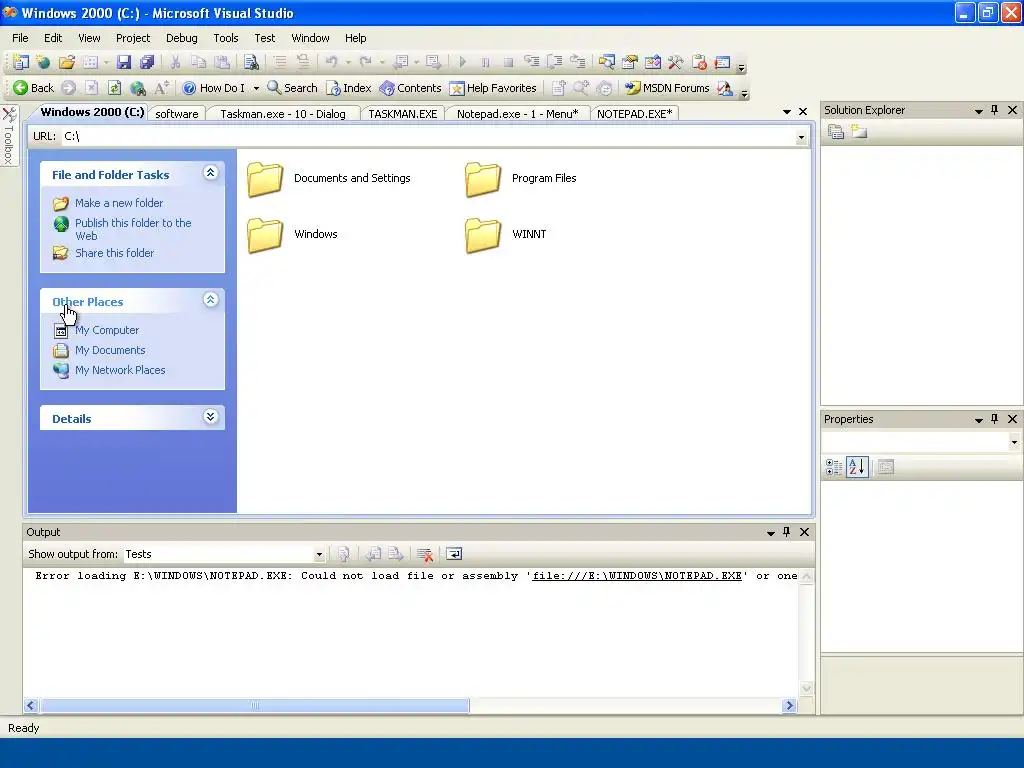
Task: Click the New Project toolbar icon
Action: [20, 62]
